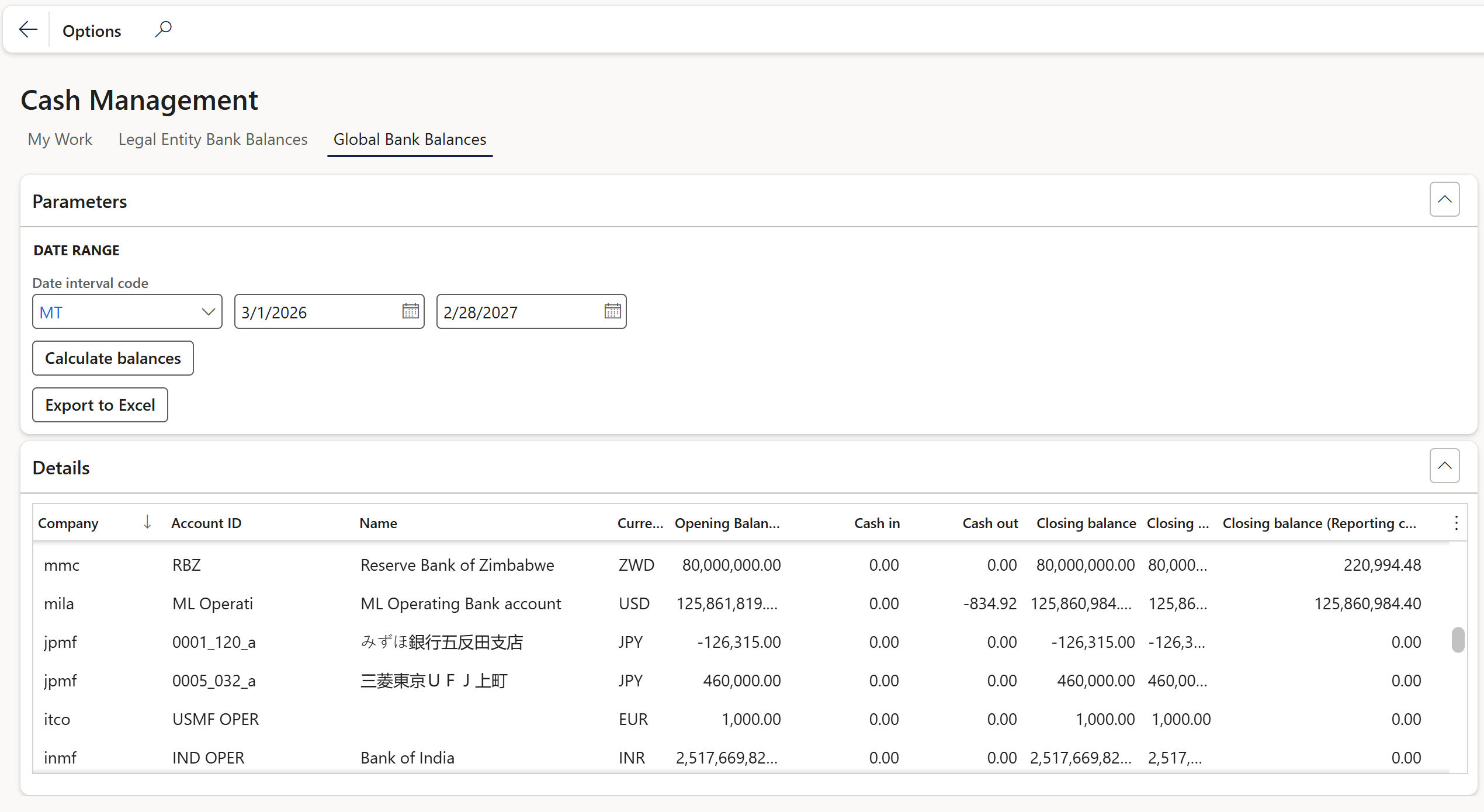The width and height of the screenshot is (1484, 812).
Task: Open the search magnifier icon
Action: [x=163, y=29]
